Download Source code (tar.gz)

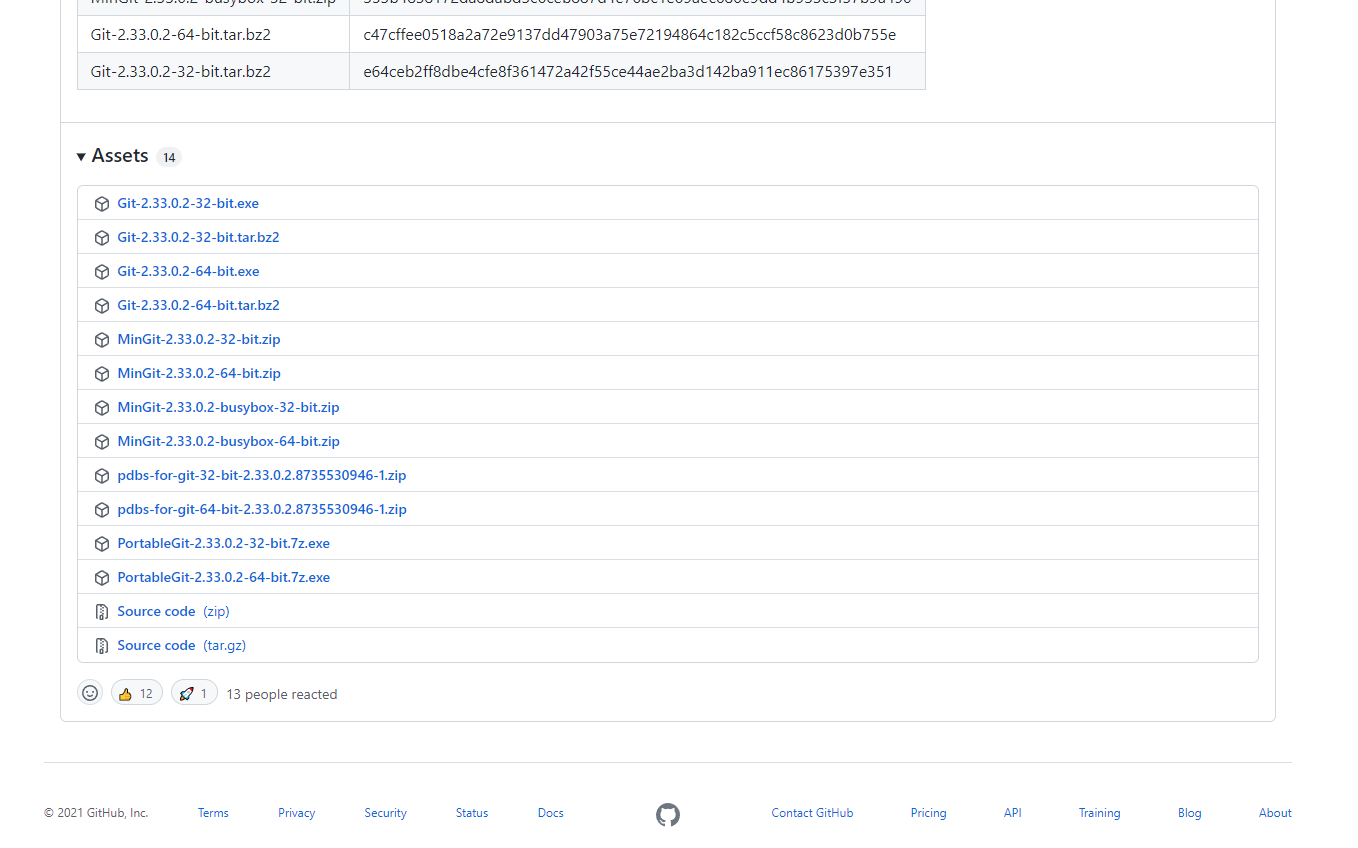(181, 645)
